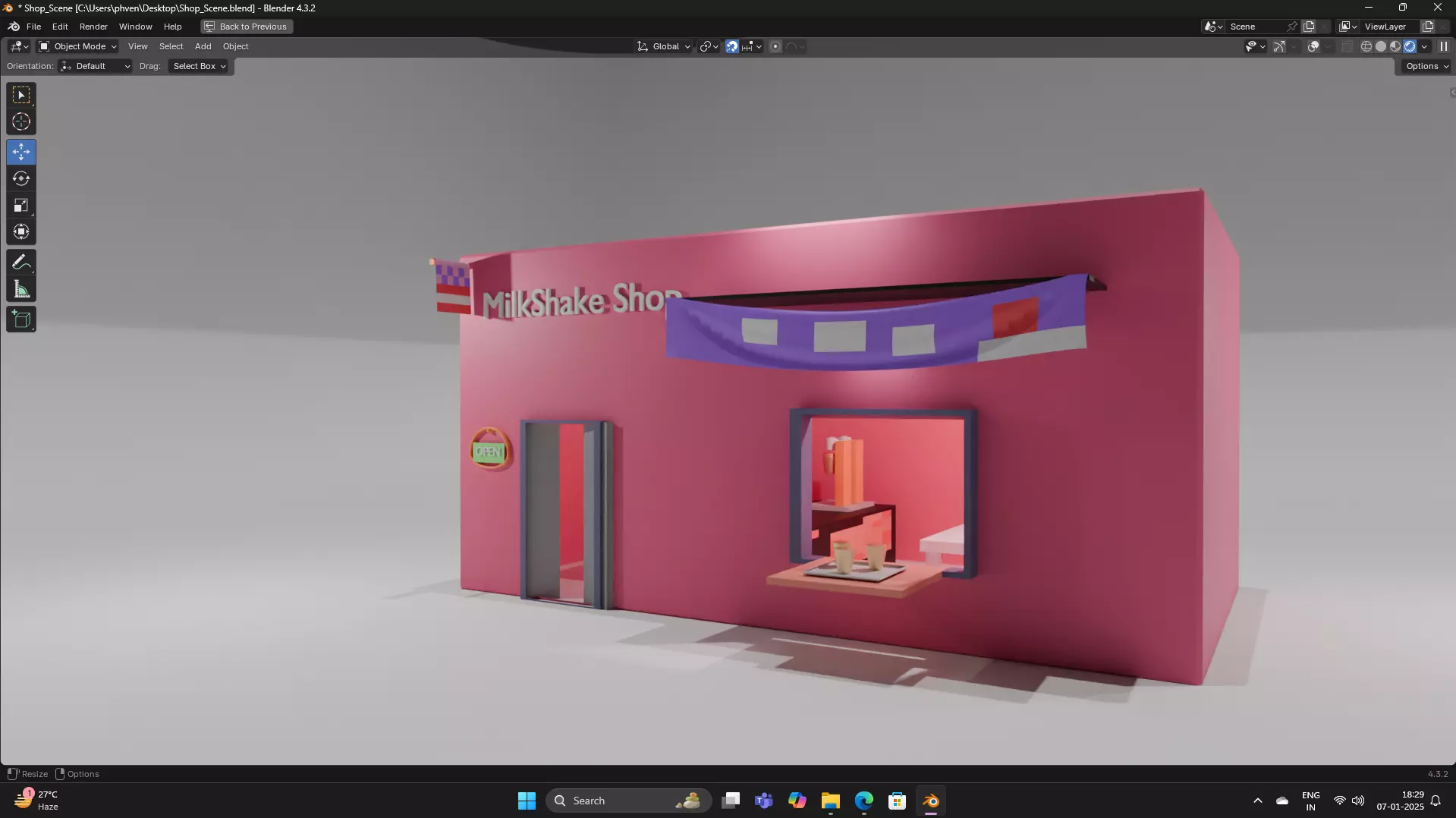This screenshot has height=818, width=1456.
Task: Toggle proportional editing
Action: click(x=775, y=46)
